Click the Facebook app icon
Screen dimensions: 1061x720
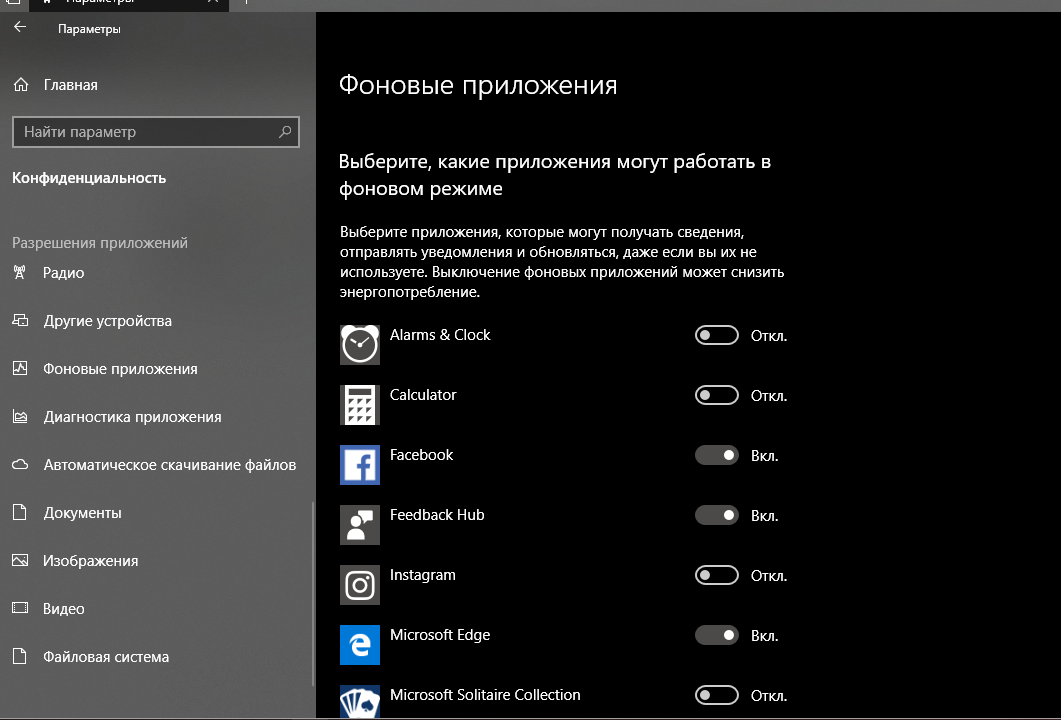(359, 465)
